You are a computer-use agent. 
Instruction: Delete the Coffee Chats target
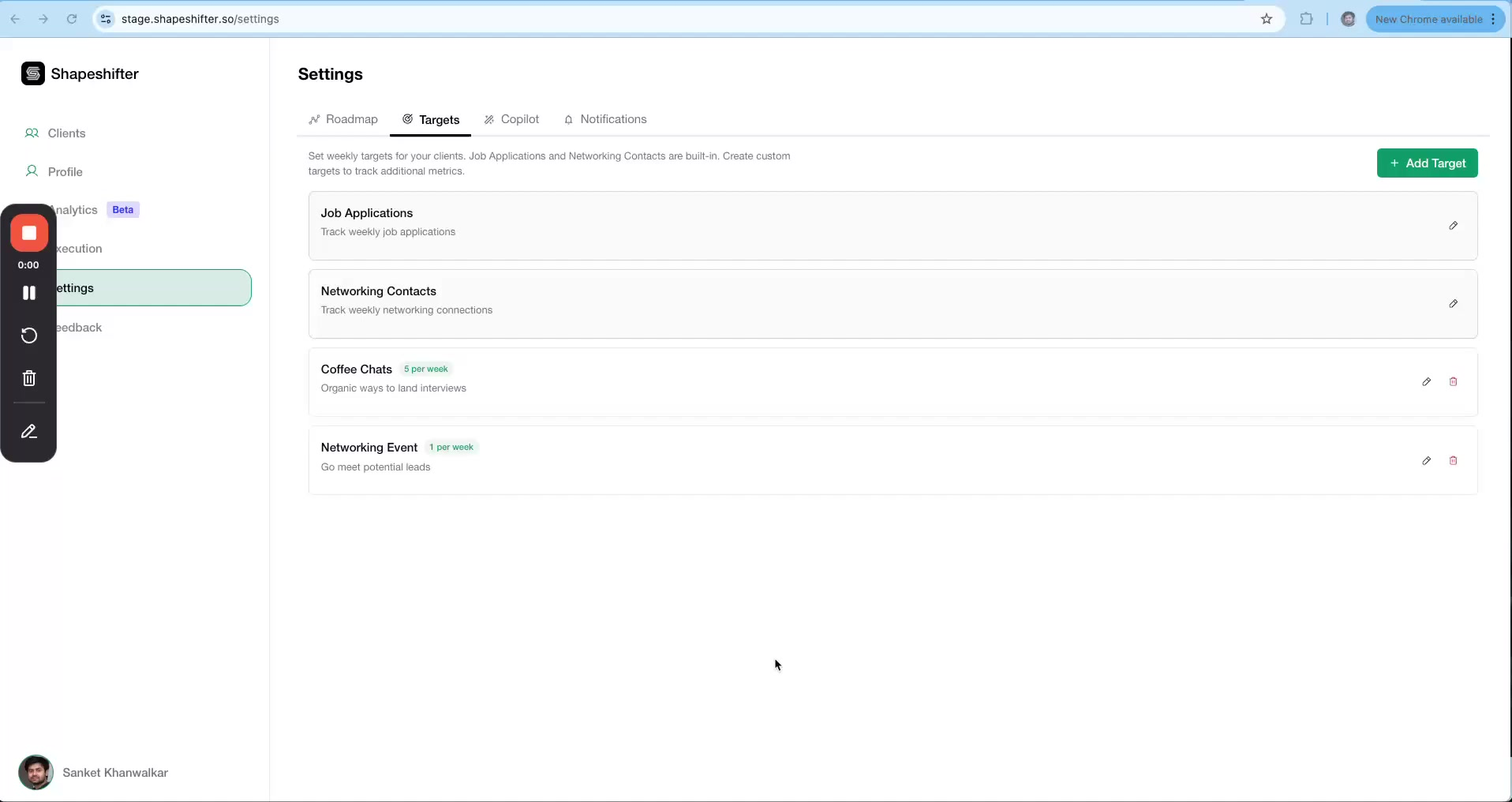point(1453,382)
